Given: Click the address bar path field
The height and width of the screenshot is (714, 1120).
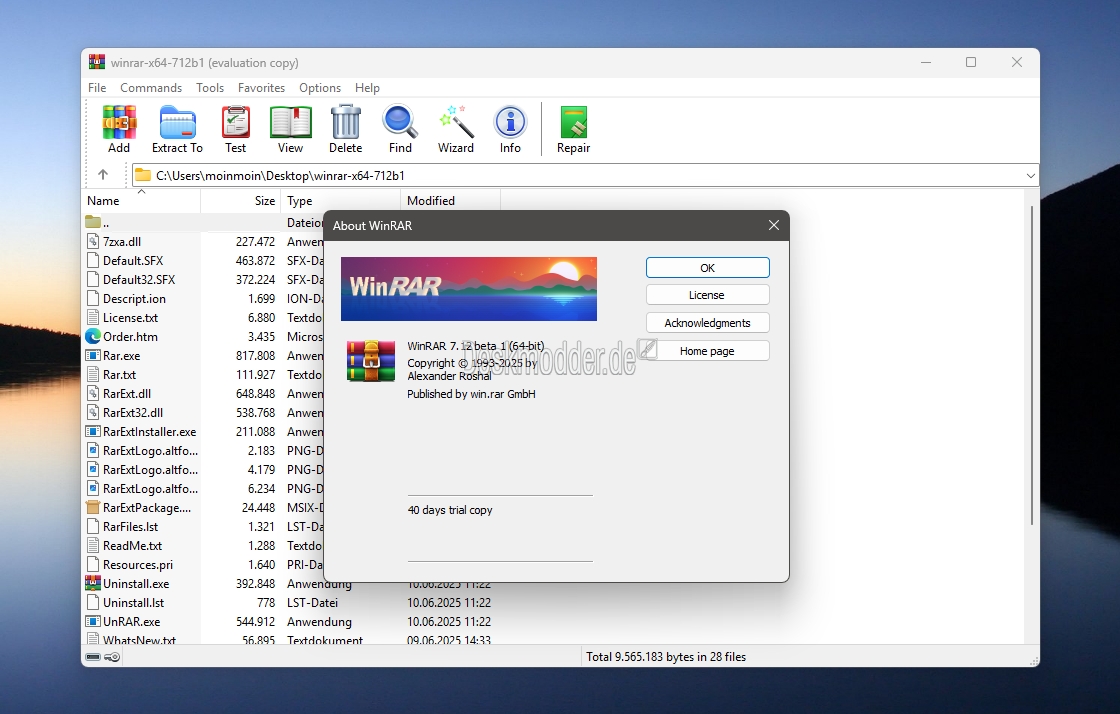Looking at the screenshot, I should [x=584, y=176].
